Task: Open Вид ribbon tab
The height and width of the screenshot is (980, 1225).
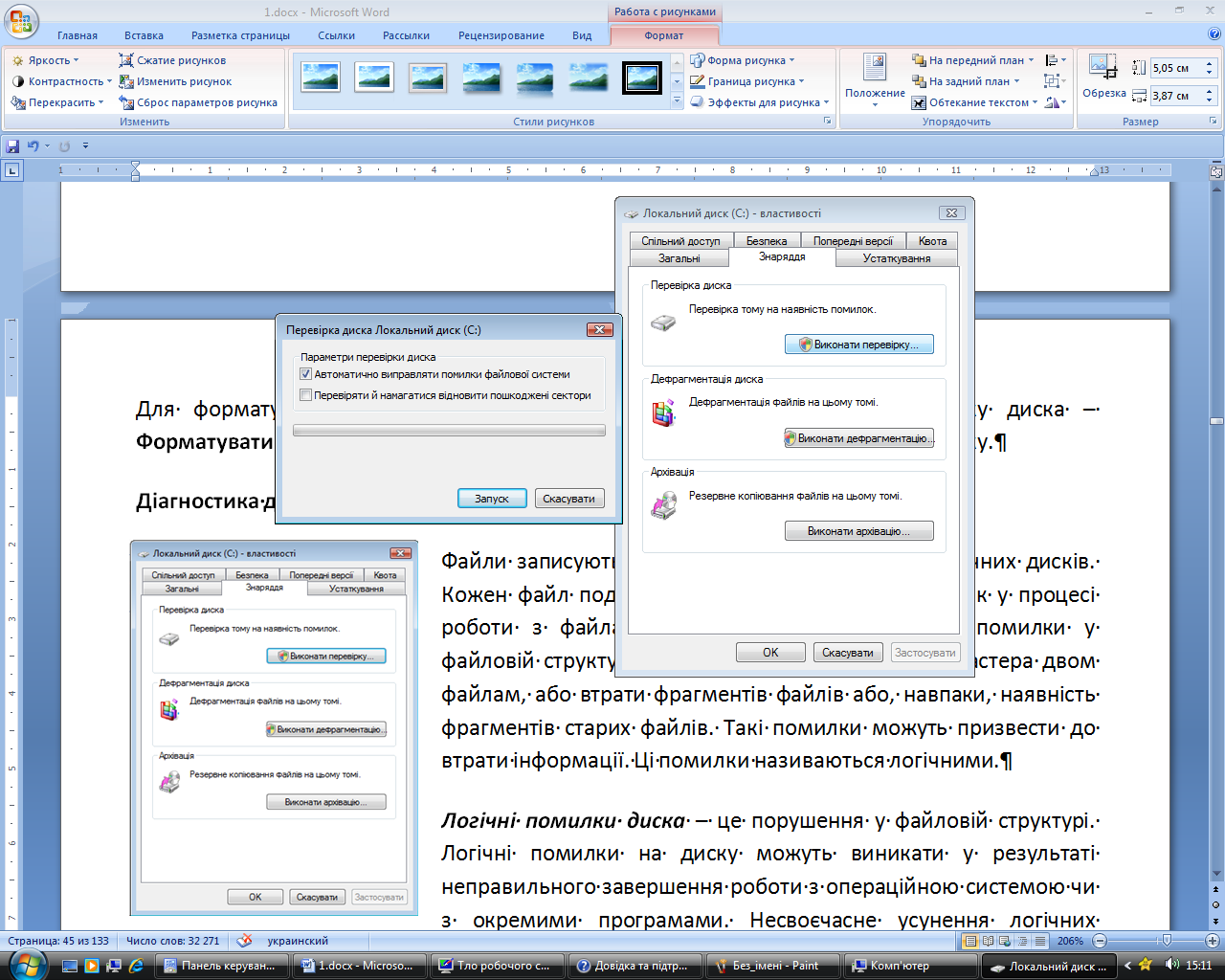Action: (582, 35)
